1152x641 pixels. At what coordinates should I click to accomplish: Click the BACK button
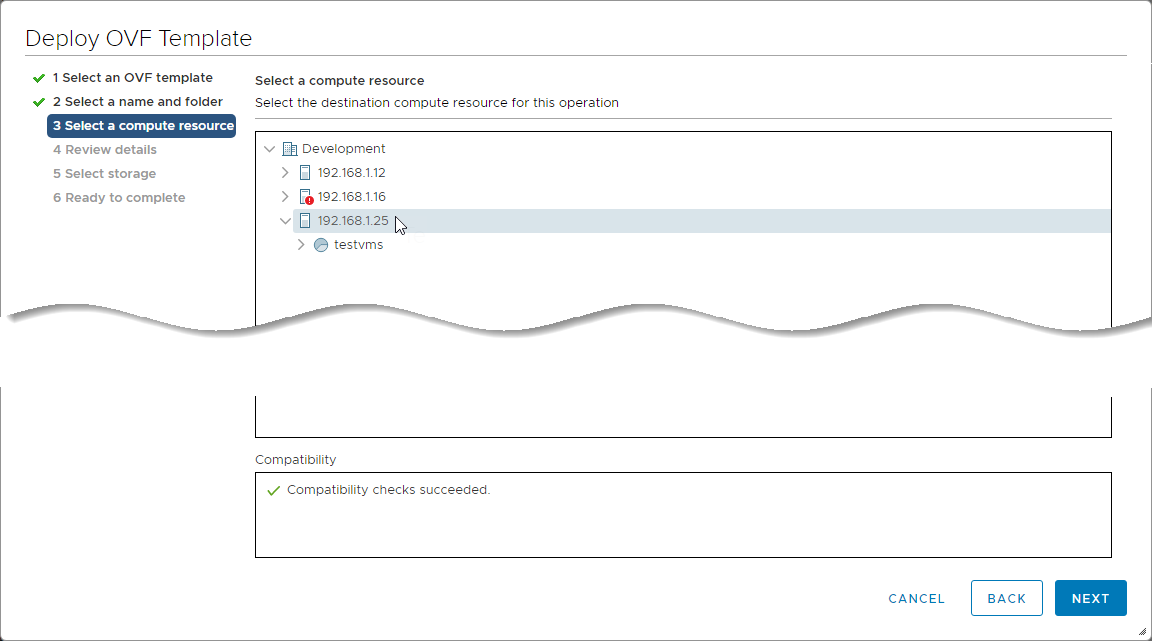coord(1006,598)
